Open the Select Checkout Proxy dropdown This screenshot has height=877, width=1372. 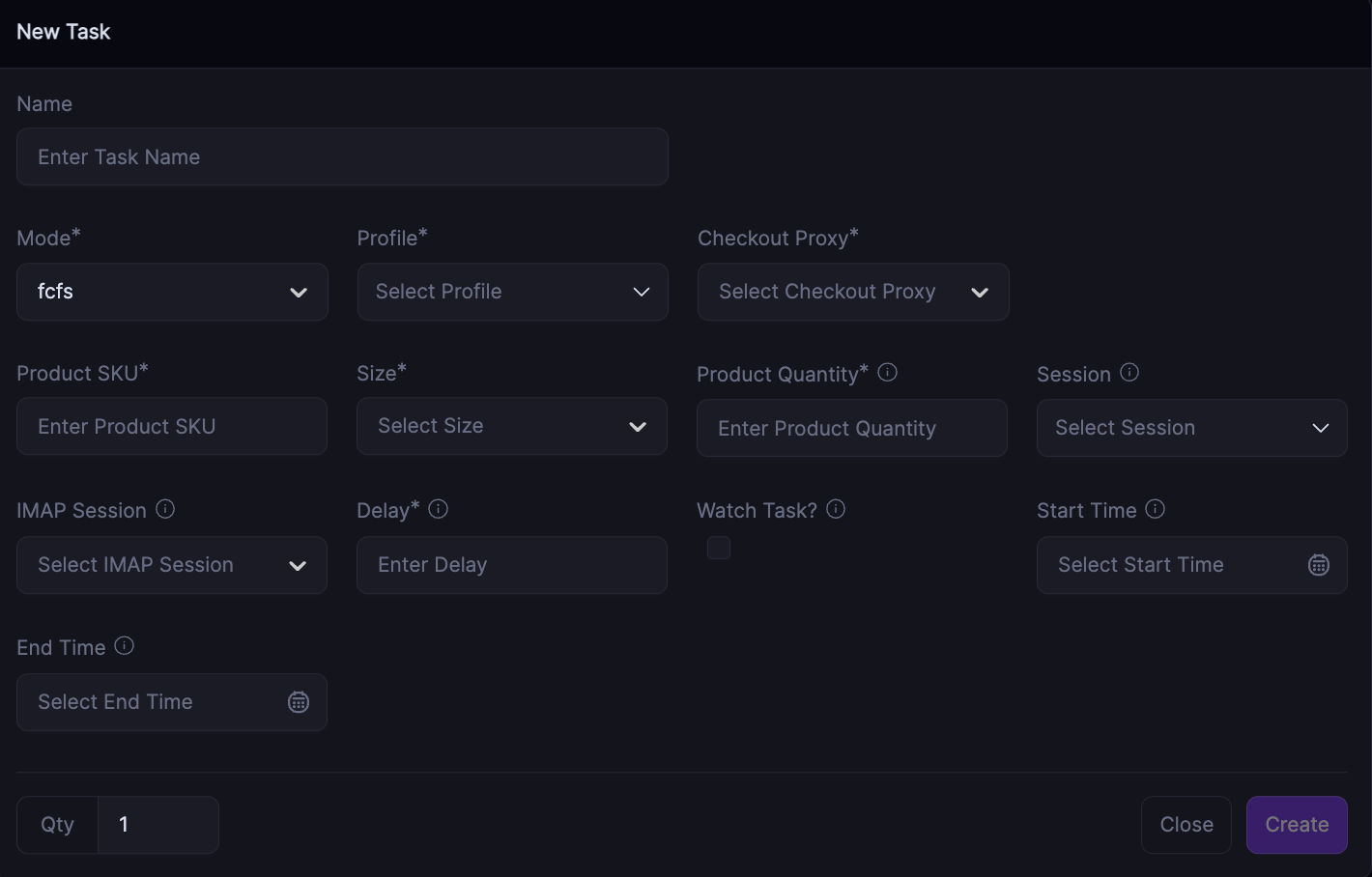(852, 292)
